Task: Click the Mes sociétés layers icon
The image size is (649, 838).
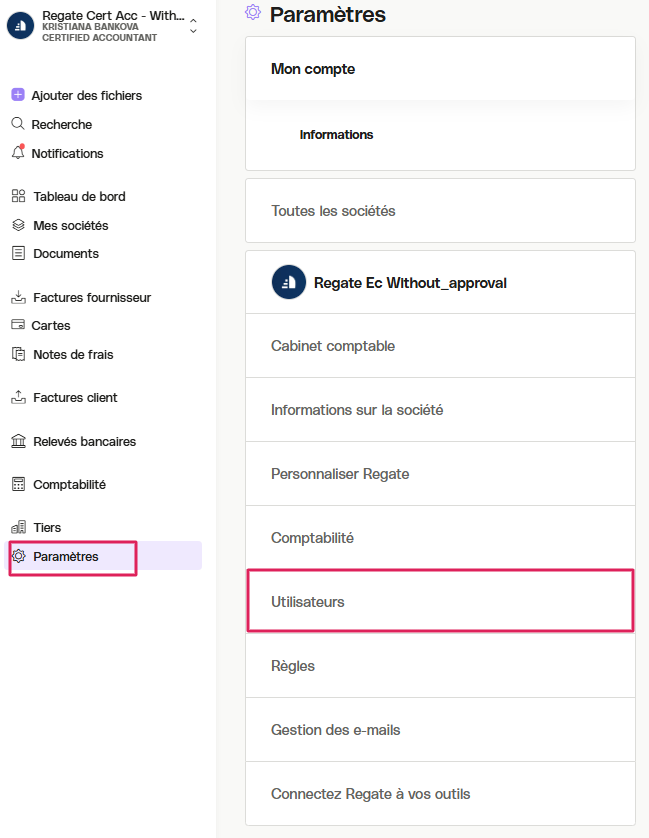Action: pos(18,225)
